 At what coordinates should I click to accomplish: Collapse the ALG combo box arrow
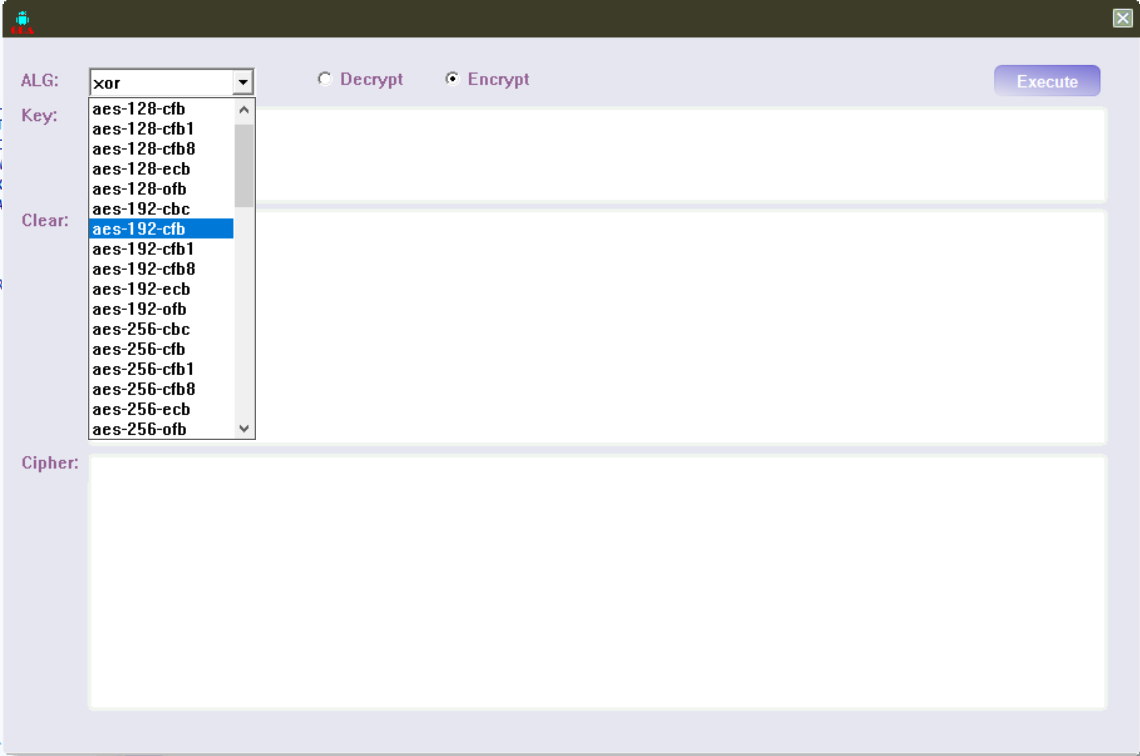pos(243,82)
